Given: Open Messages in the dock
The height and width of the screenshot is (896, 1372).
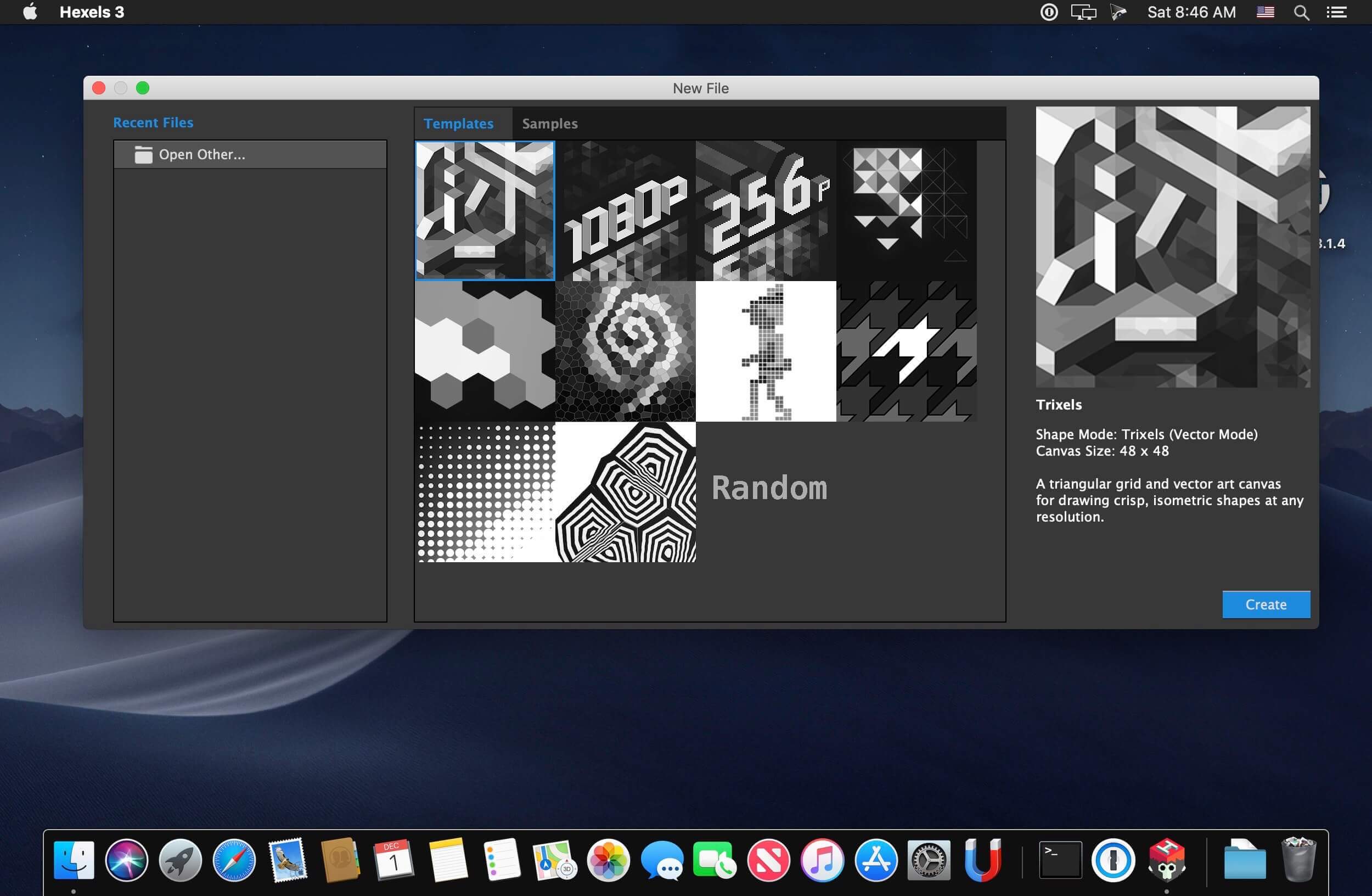Looking at the screenshot, I should (662, 860).
